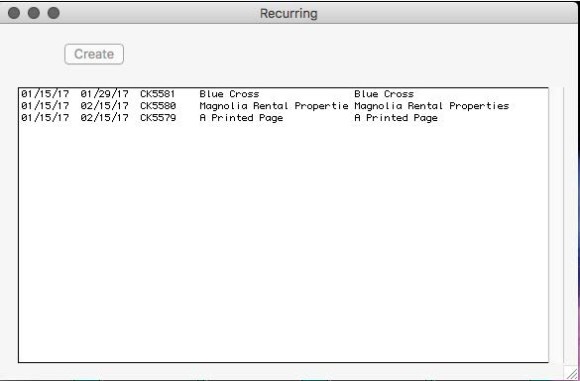Select second 'A Printed Page' entry
This screenshot has height=381, width=580.
coord(396,118)
